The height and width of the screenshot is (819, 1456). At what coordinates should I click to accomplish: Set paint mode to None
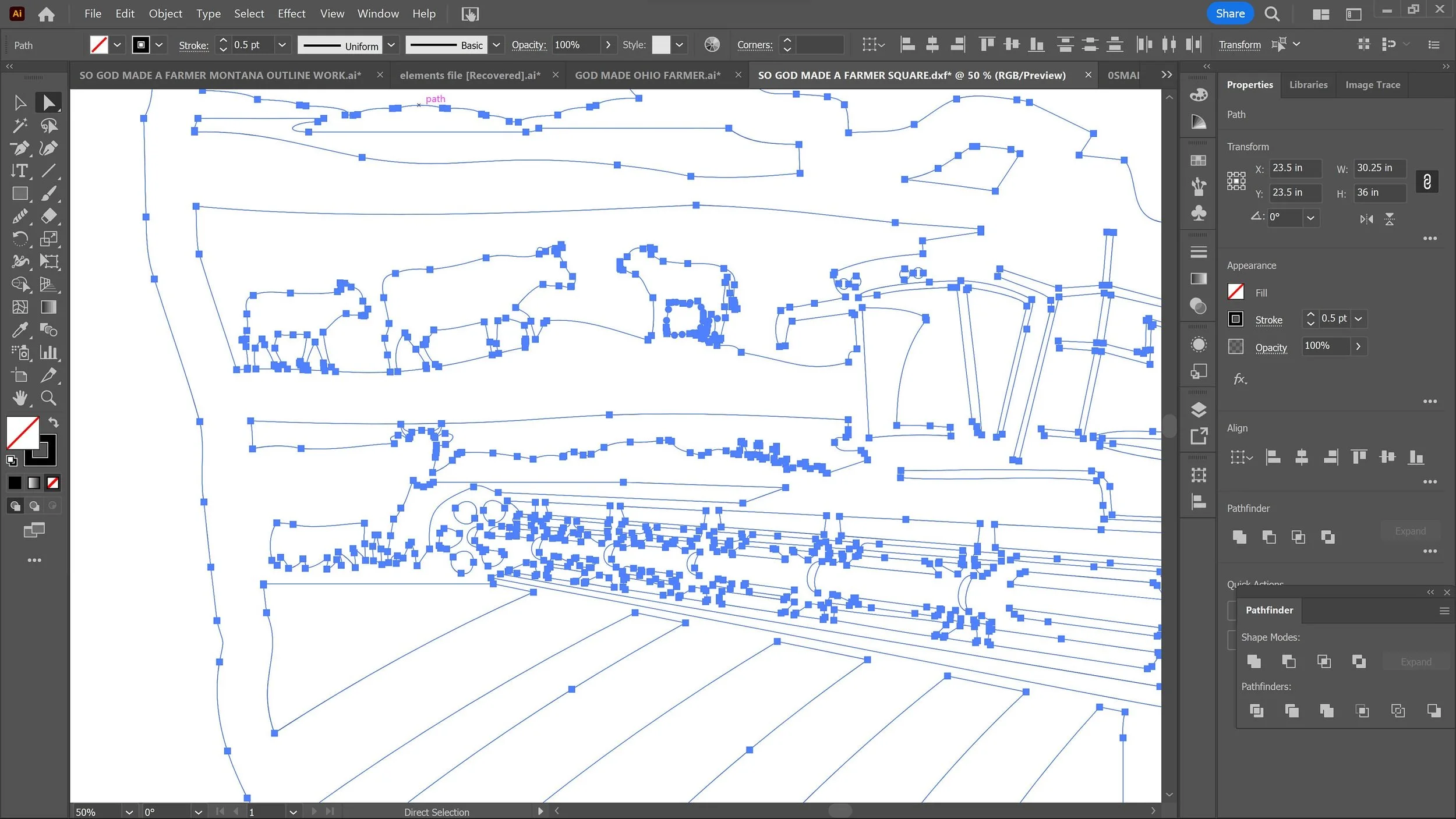[53, 483]
